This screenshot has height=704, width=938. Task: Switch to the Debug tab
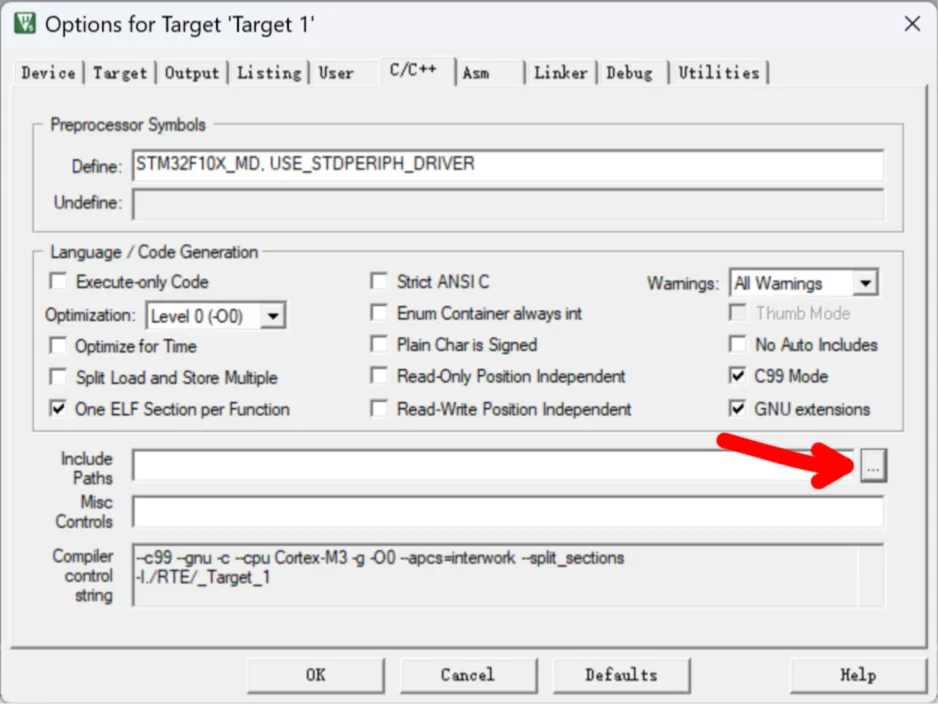(630, 73)
